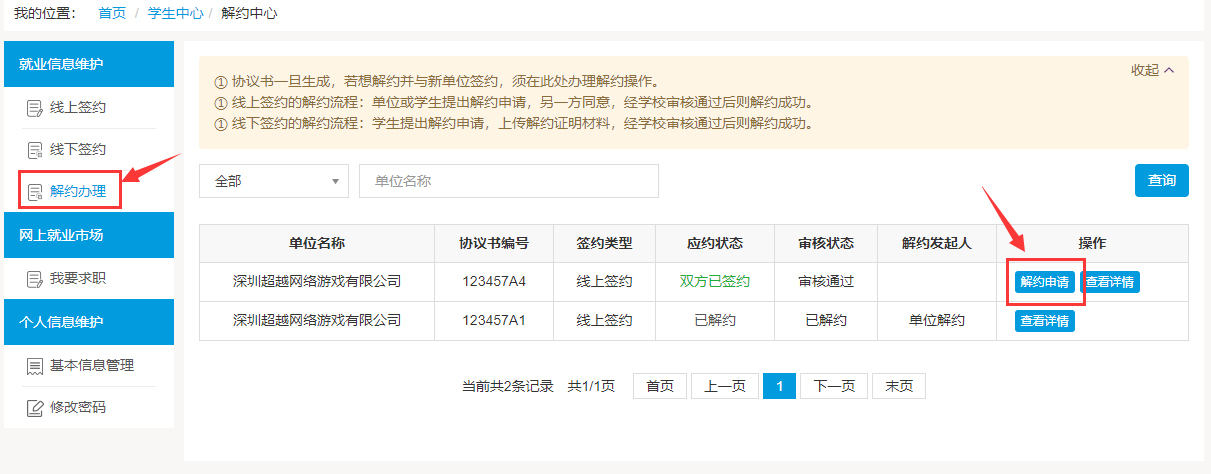1211x474 pixels.
Task: Collapse the notice panel with 收起
Action: [x=1152, y=70]
